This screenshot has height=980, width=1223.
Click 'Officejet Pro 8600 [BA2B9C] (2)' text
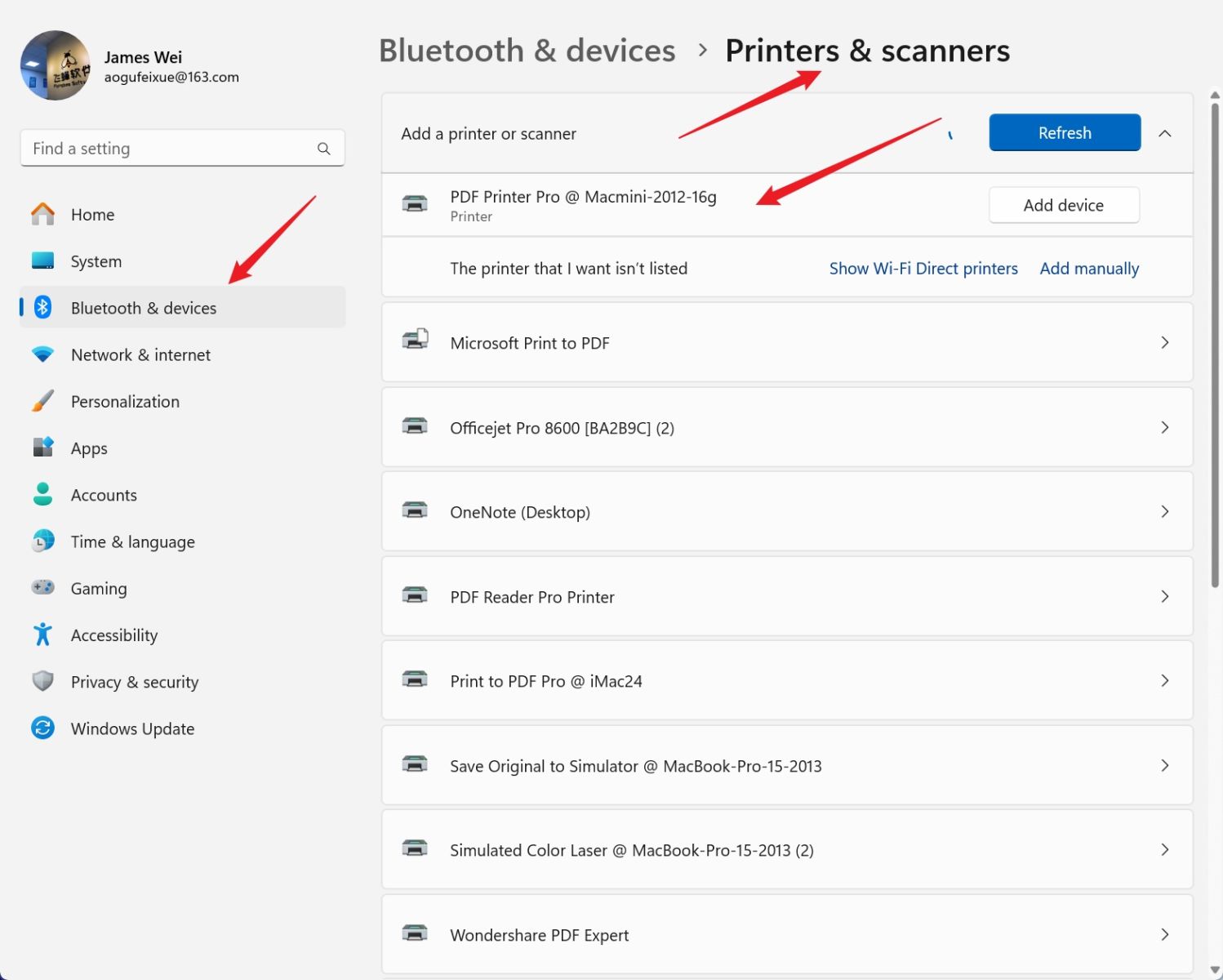[x=563, y=428]
